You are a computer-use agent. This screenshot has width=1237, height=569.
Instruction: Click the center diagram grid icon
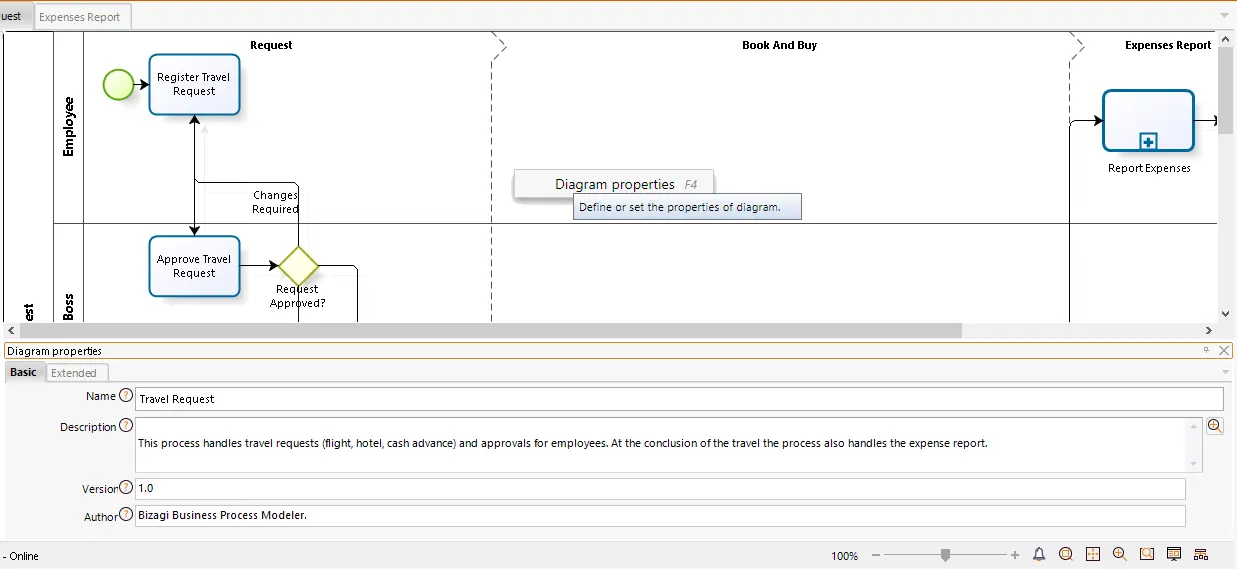click(1093, 555)
